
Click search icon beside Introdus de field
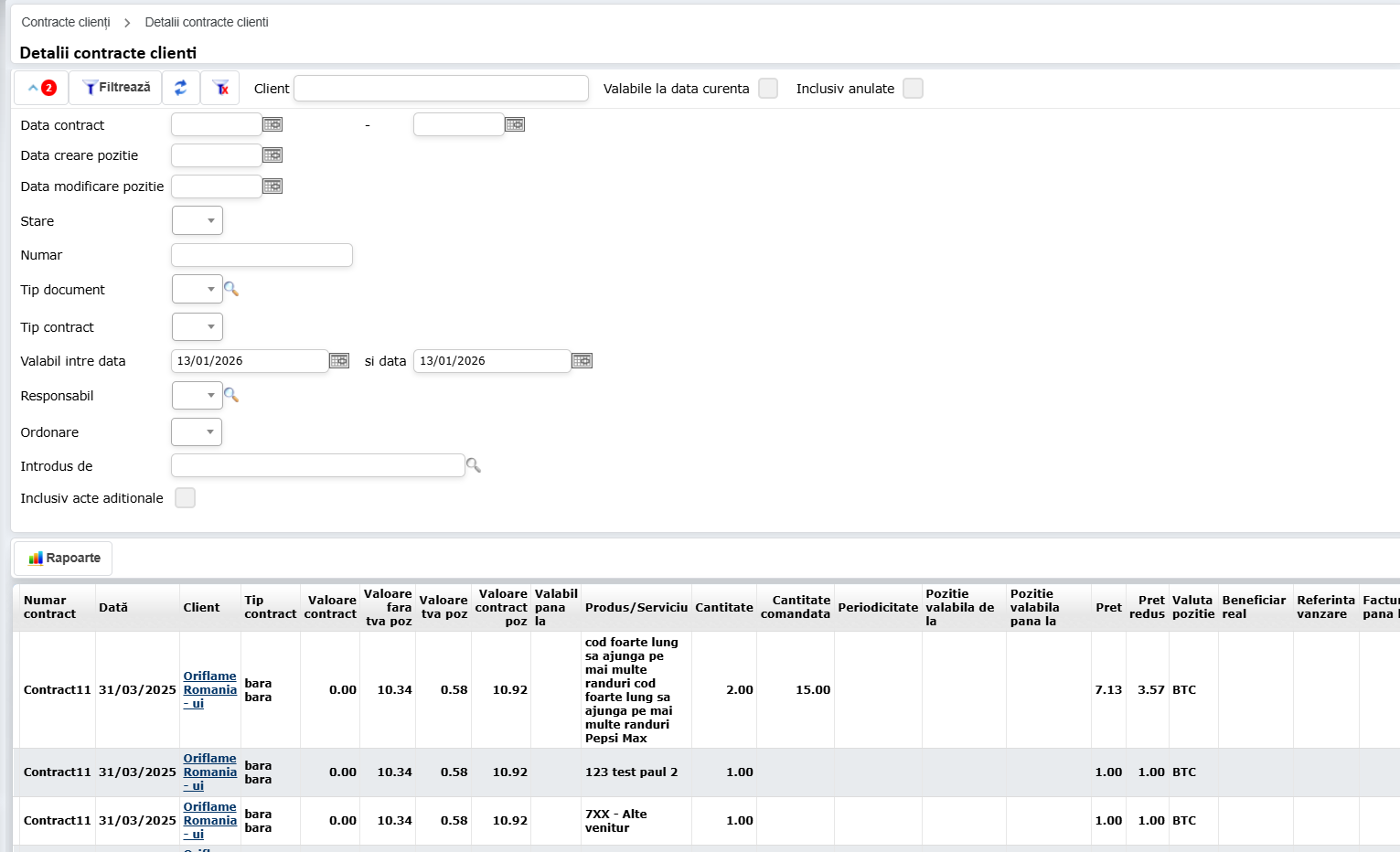tap(474, 465)
